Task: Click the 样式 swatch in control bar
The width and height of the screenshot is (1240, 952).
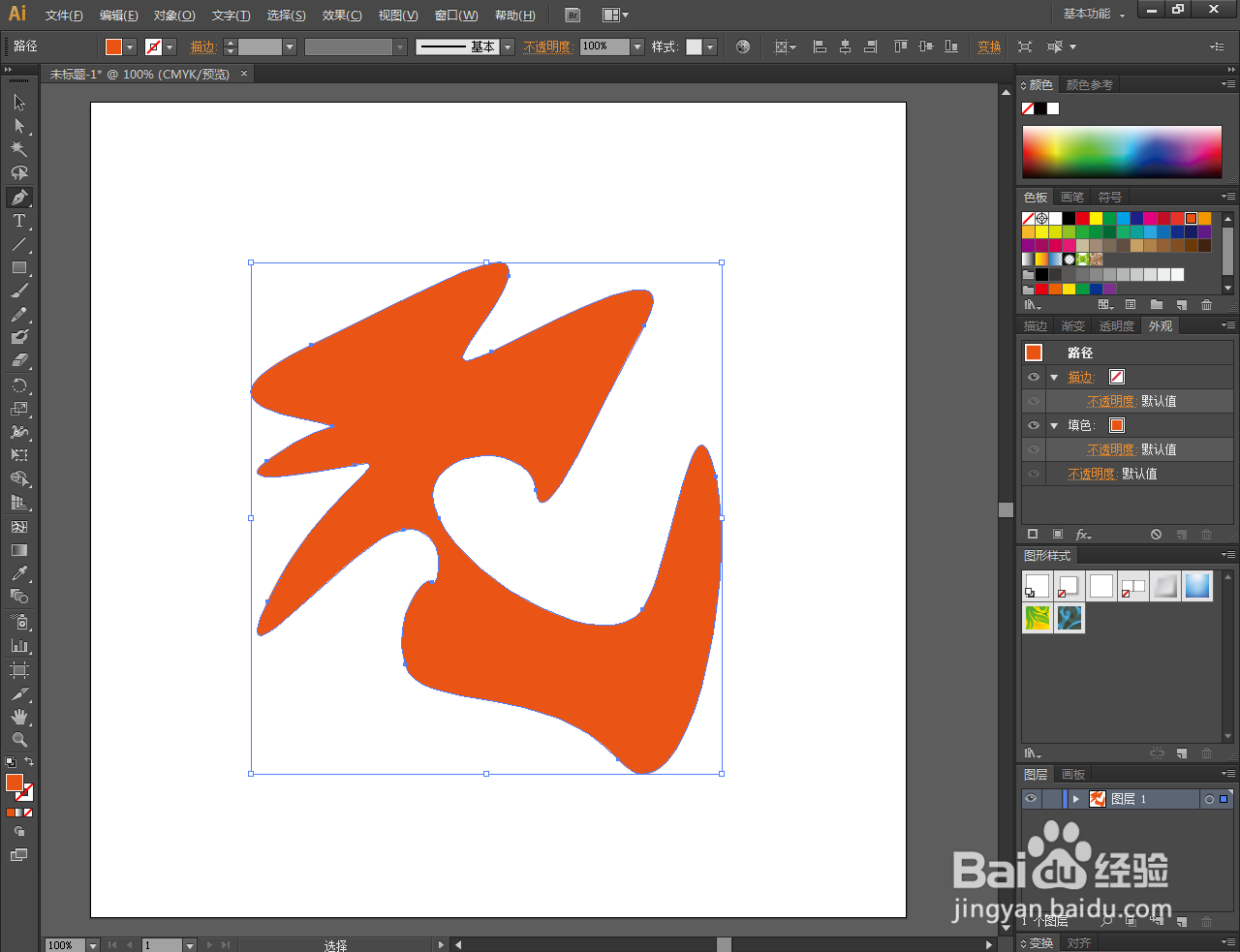Action: 694,46
